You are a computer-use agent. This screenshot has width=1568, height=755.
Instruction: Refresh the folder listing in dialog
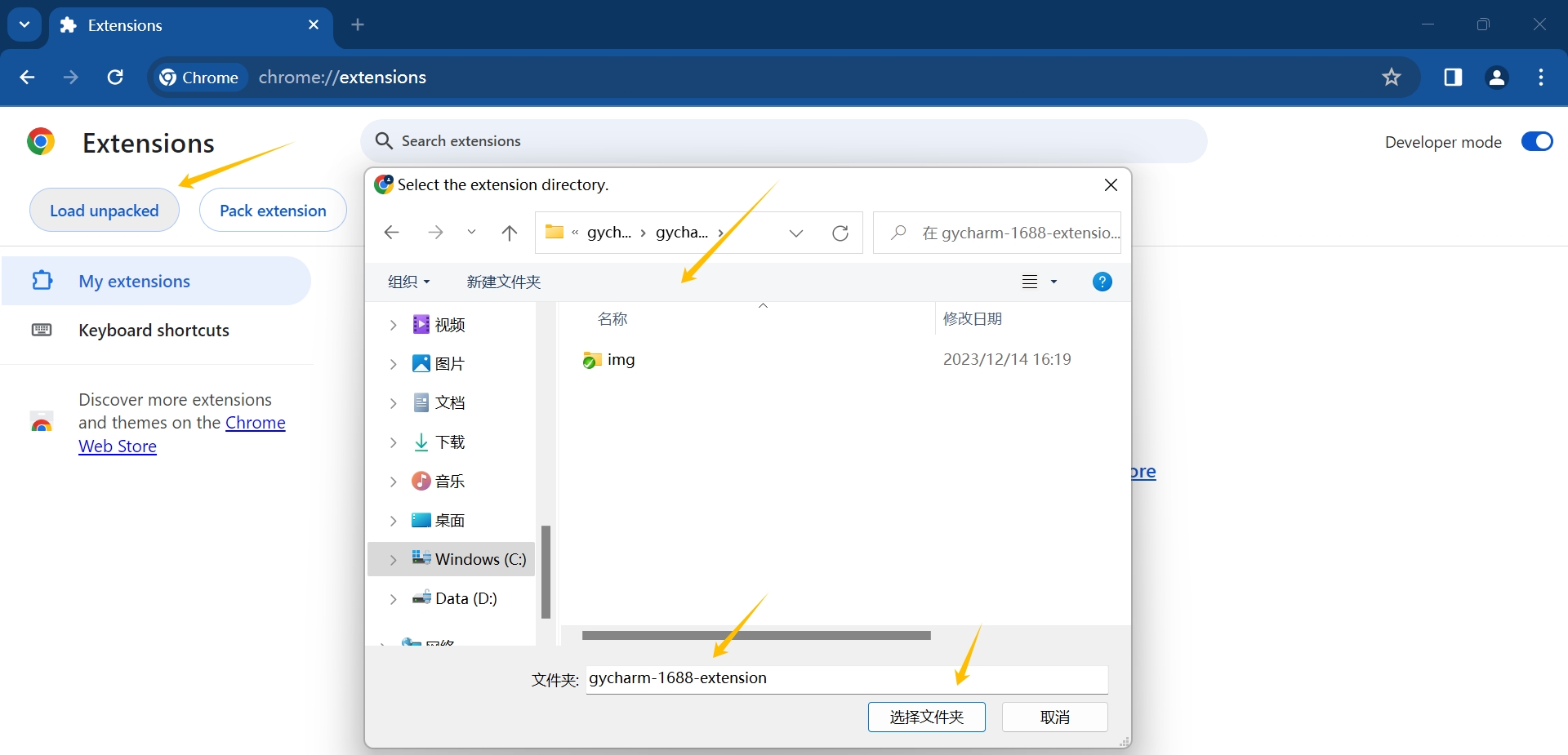click(x=840, y=233)
